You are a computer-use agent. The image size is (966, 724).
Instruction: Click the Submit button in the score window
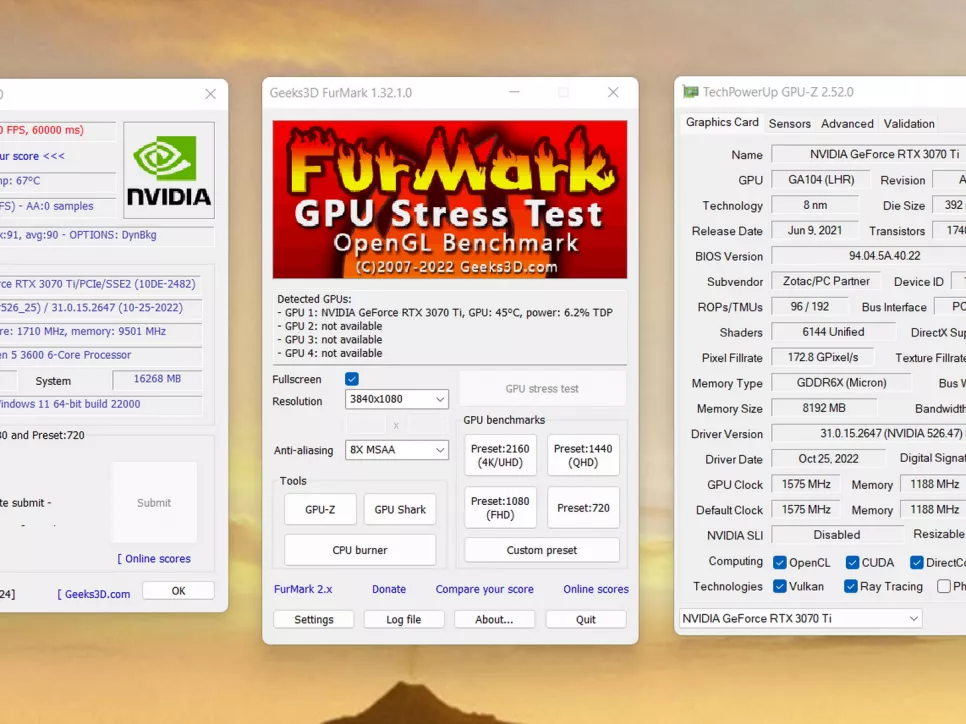click(154, 503)
